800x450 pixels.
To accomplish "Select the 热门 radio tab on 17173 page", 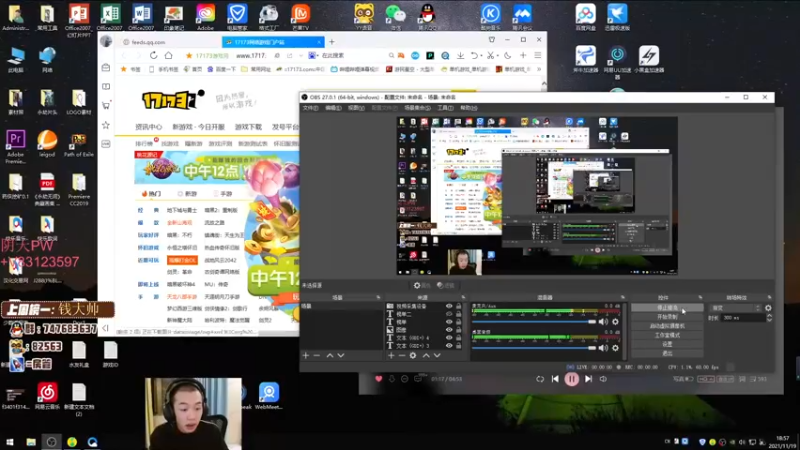I will 151,194.
